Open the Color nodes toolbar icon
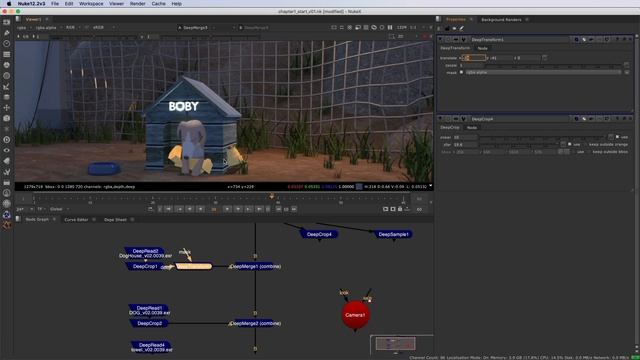This screenshot has width=640, height=360. [7, 64]
